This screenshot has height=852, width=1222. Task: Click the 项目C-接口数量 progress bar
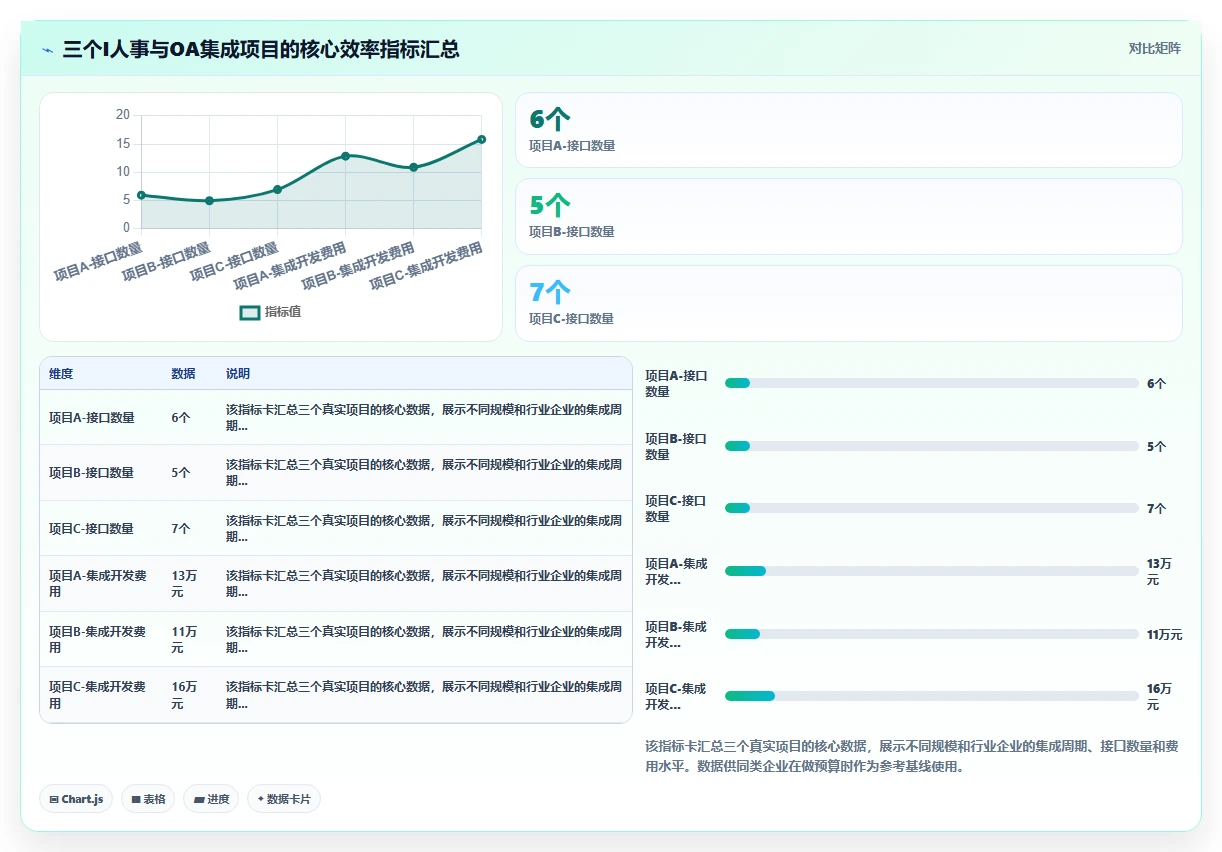click(931, 508)
